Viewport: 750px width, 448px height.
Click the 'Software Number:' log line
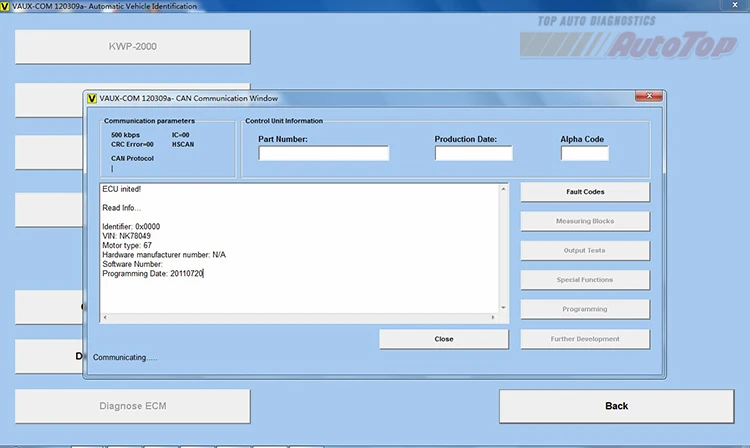[132, 264]
